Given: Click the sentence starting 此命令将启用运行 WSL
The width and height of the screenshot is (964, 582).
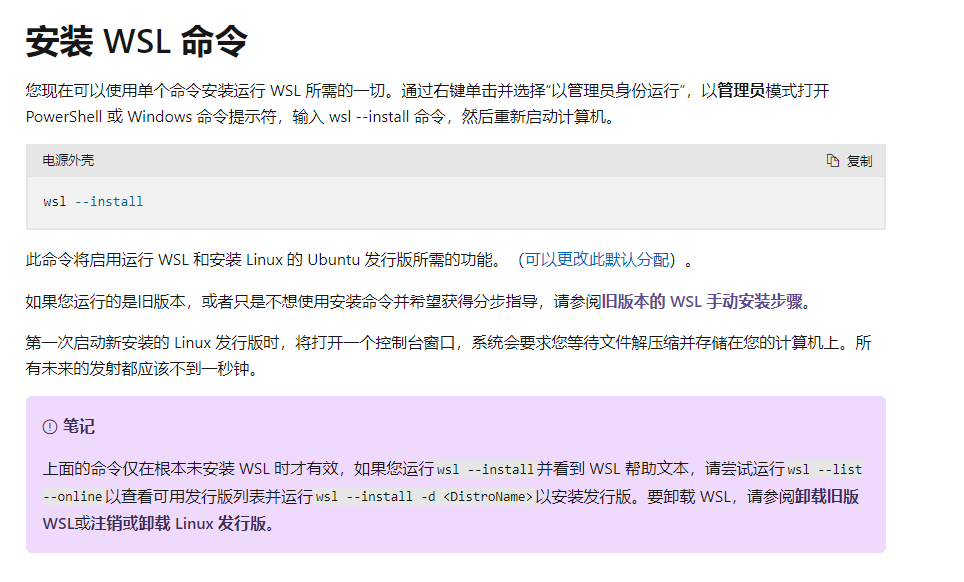Looking at the screenshot, I should click(359, 260).
